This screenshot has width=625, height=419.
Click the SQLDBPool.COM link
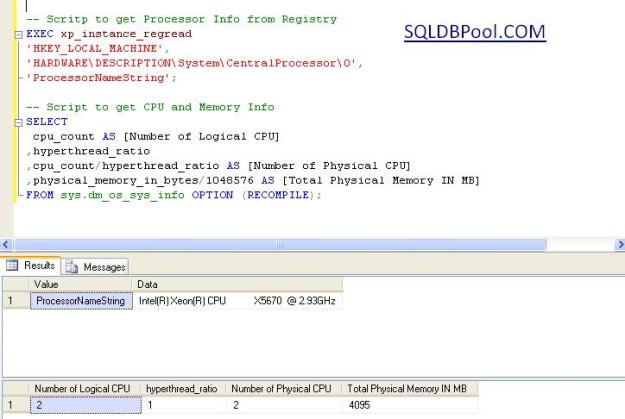pos(474,32)
